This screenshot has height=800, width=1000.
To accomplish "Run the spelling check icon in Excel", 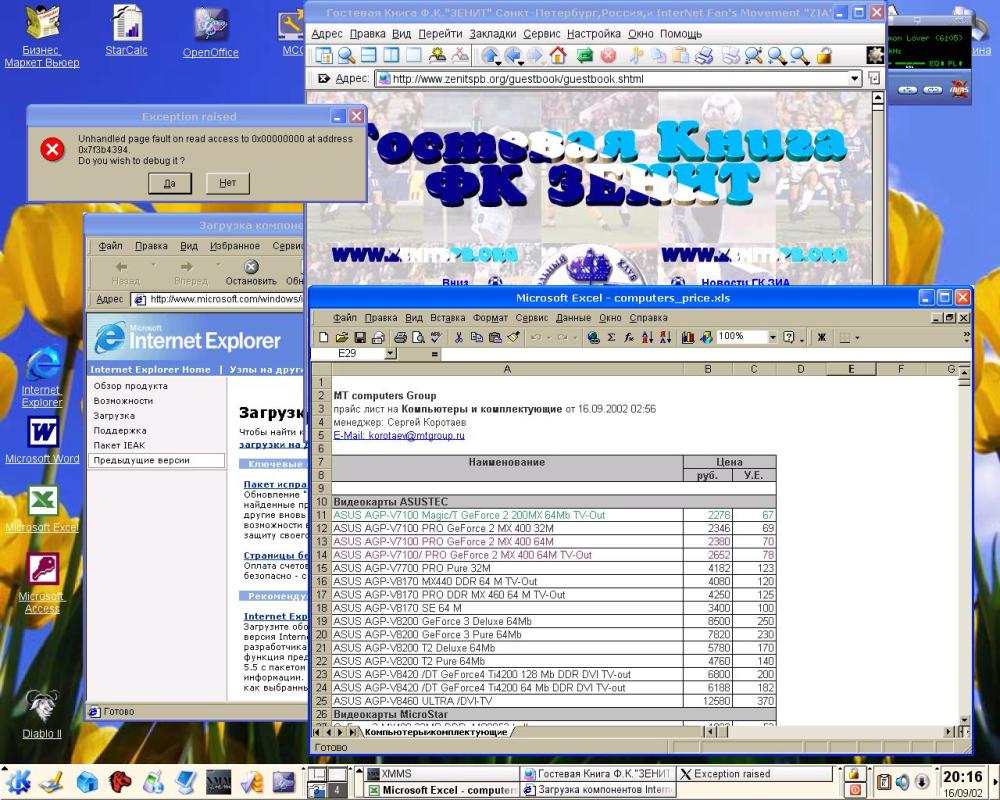I will (436, 337).
